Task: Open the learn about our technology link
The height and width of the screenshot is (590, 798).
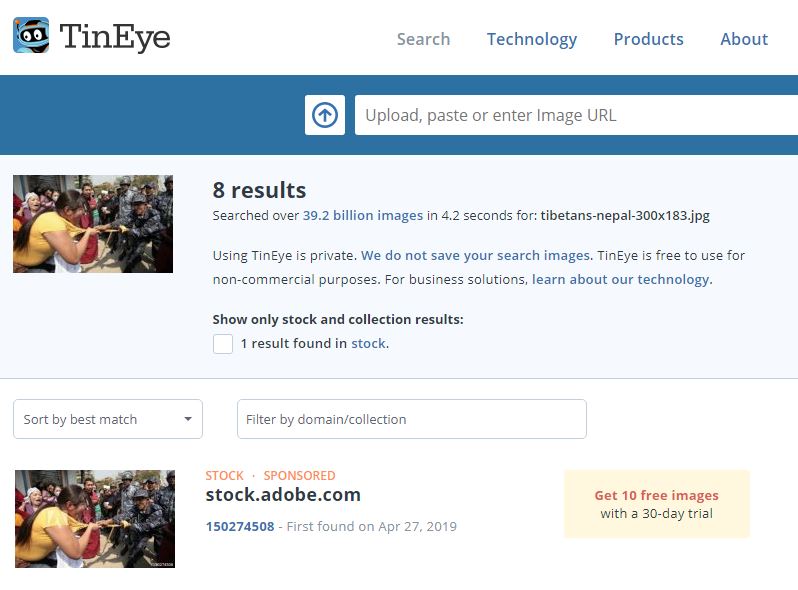Action: (622, 279)
